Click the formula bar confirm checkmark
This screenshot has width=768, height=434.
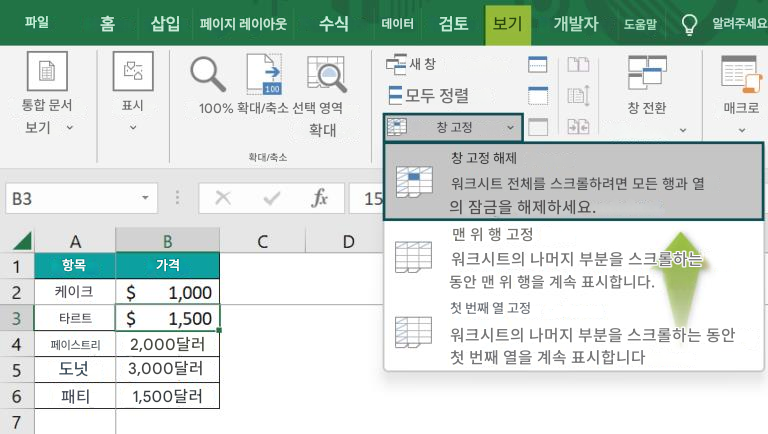point(271,198)
